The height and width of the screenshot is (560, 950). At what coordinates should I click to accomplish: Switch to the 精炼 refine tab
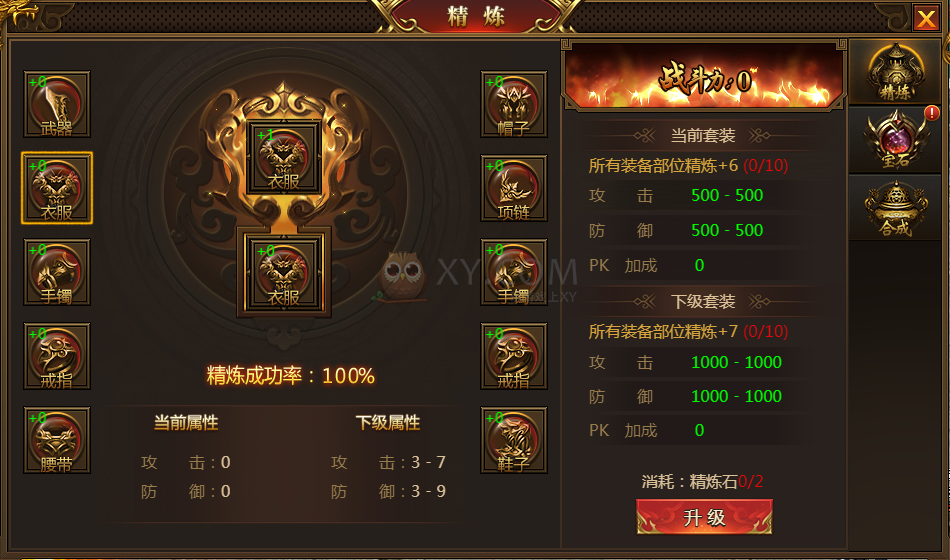coord(895,72)
